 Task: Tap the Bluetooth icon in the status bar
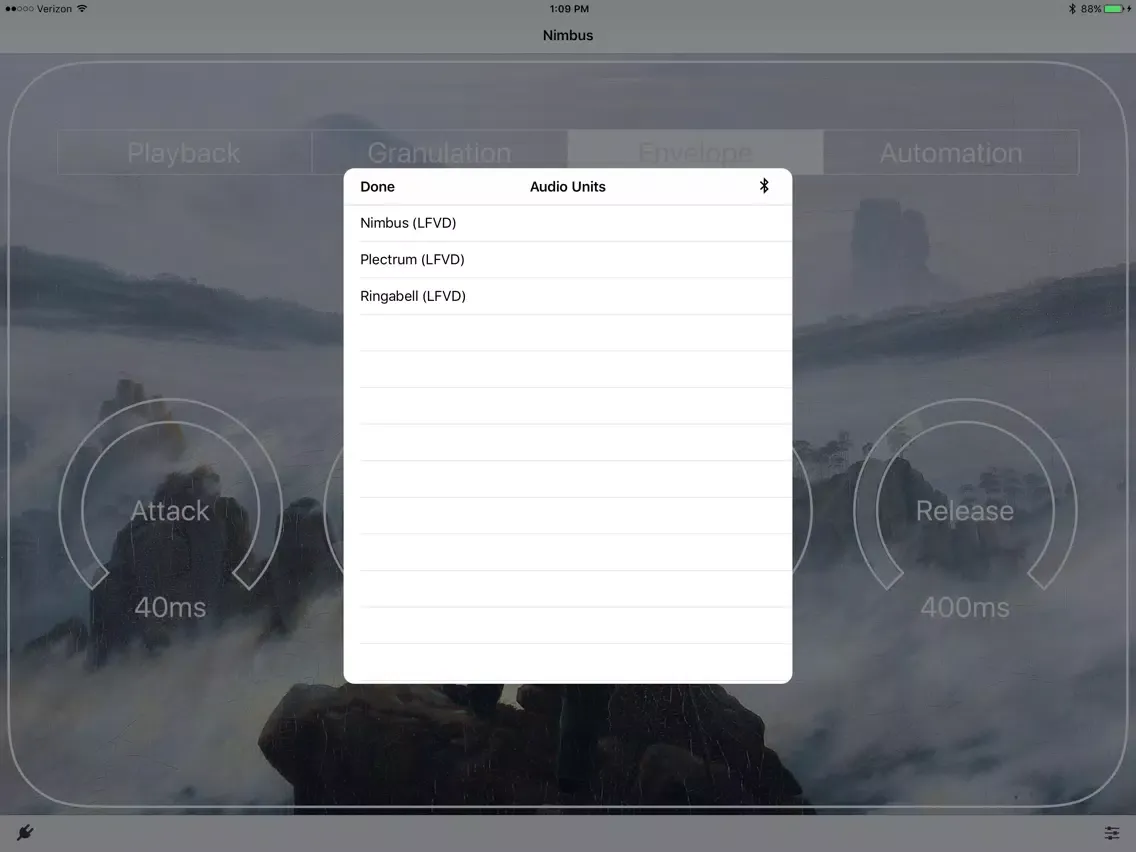pos(1072,9)
